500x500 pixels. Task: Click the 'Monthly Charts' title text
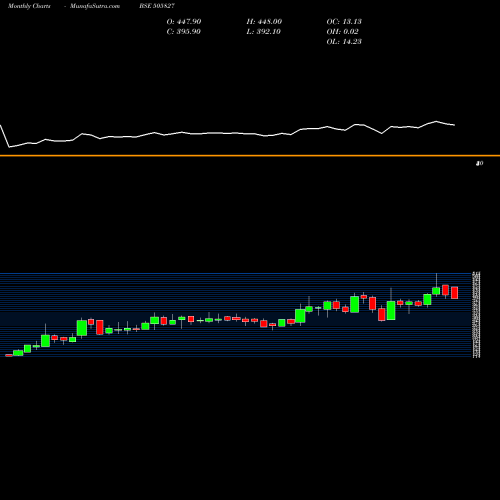tap(29, 6)
